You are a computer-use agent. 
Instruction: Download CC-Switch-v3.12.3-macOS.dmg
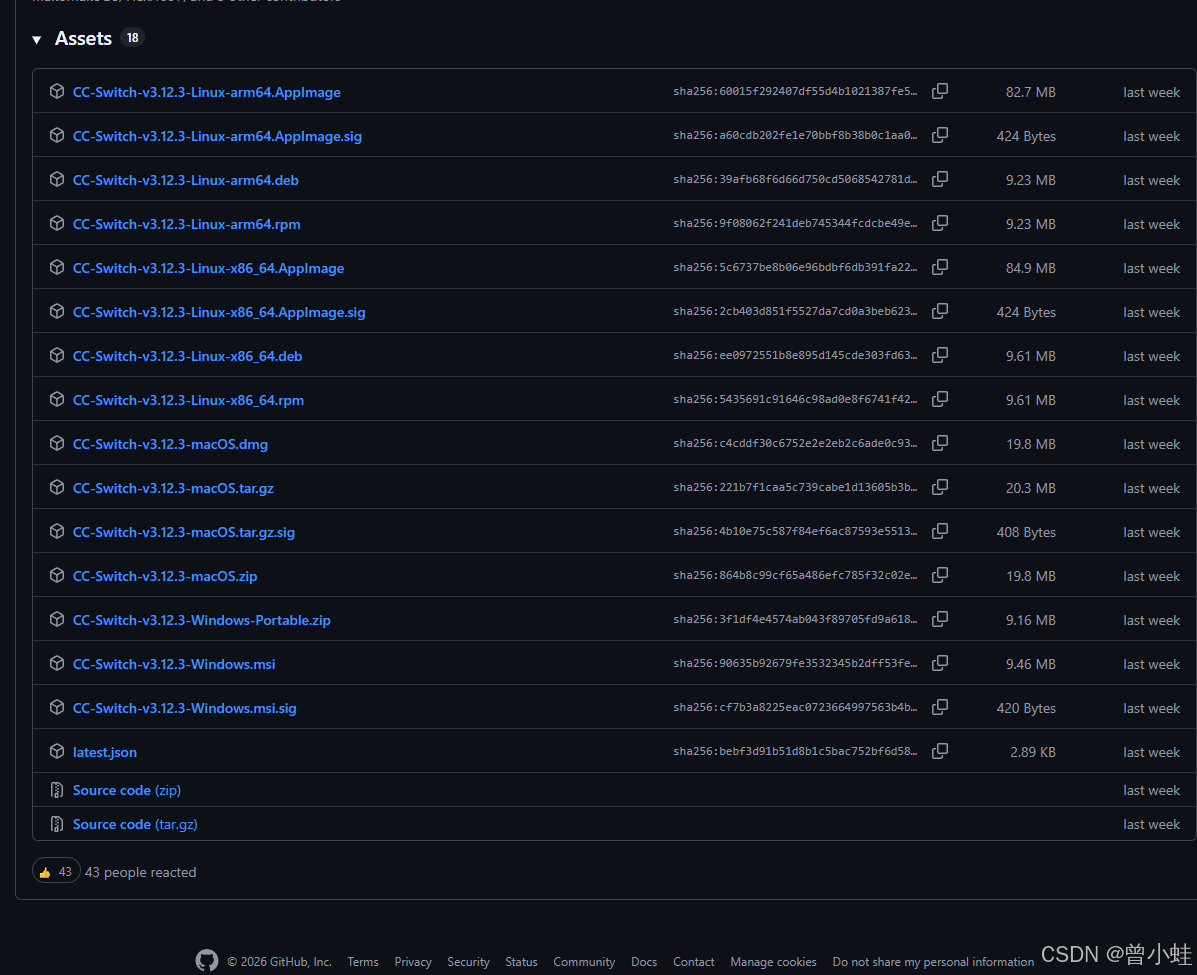(x=170, y=444)
